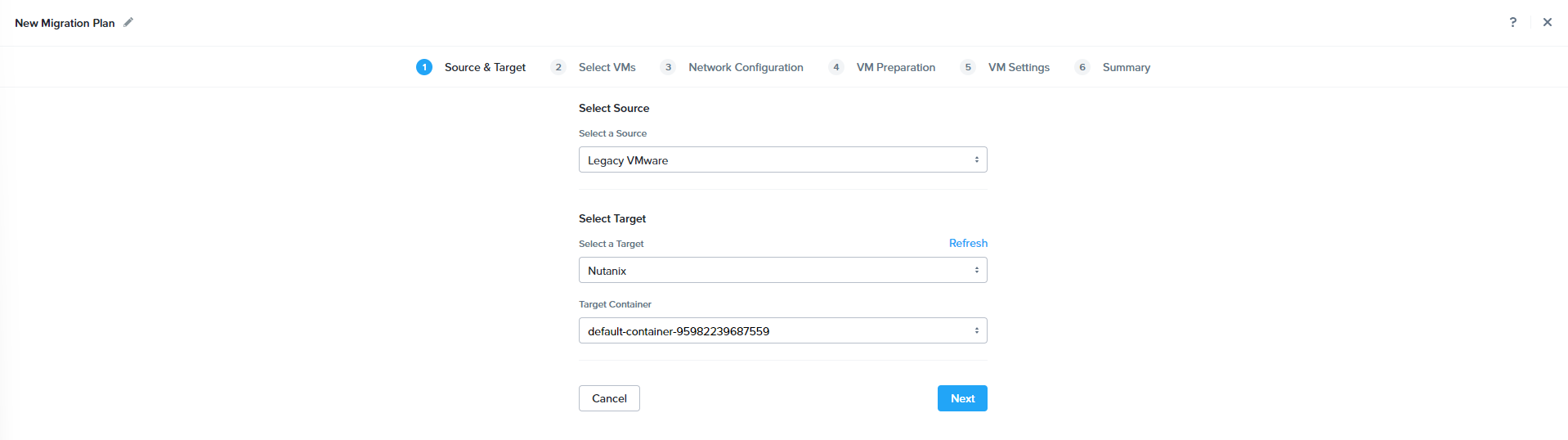Switch to the VM Preparation step

(895, 67)
